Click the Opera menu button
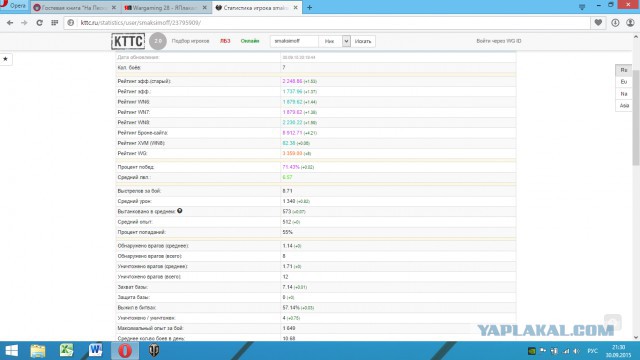Viewport: 640px width, 360px height. coord(13,6)
